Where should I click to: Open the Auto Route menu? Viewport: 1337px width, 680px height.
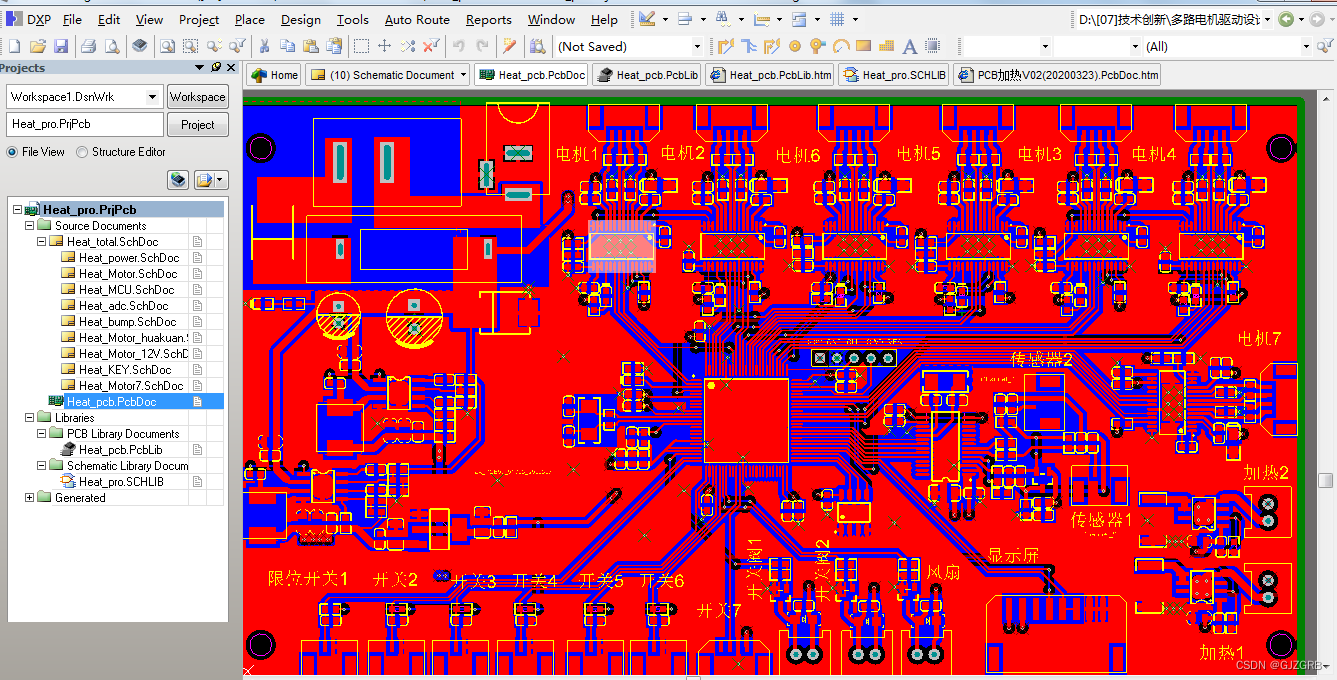pos(417,19)
